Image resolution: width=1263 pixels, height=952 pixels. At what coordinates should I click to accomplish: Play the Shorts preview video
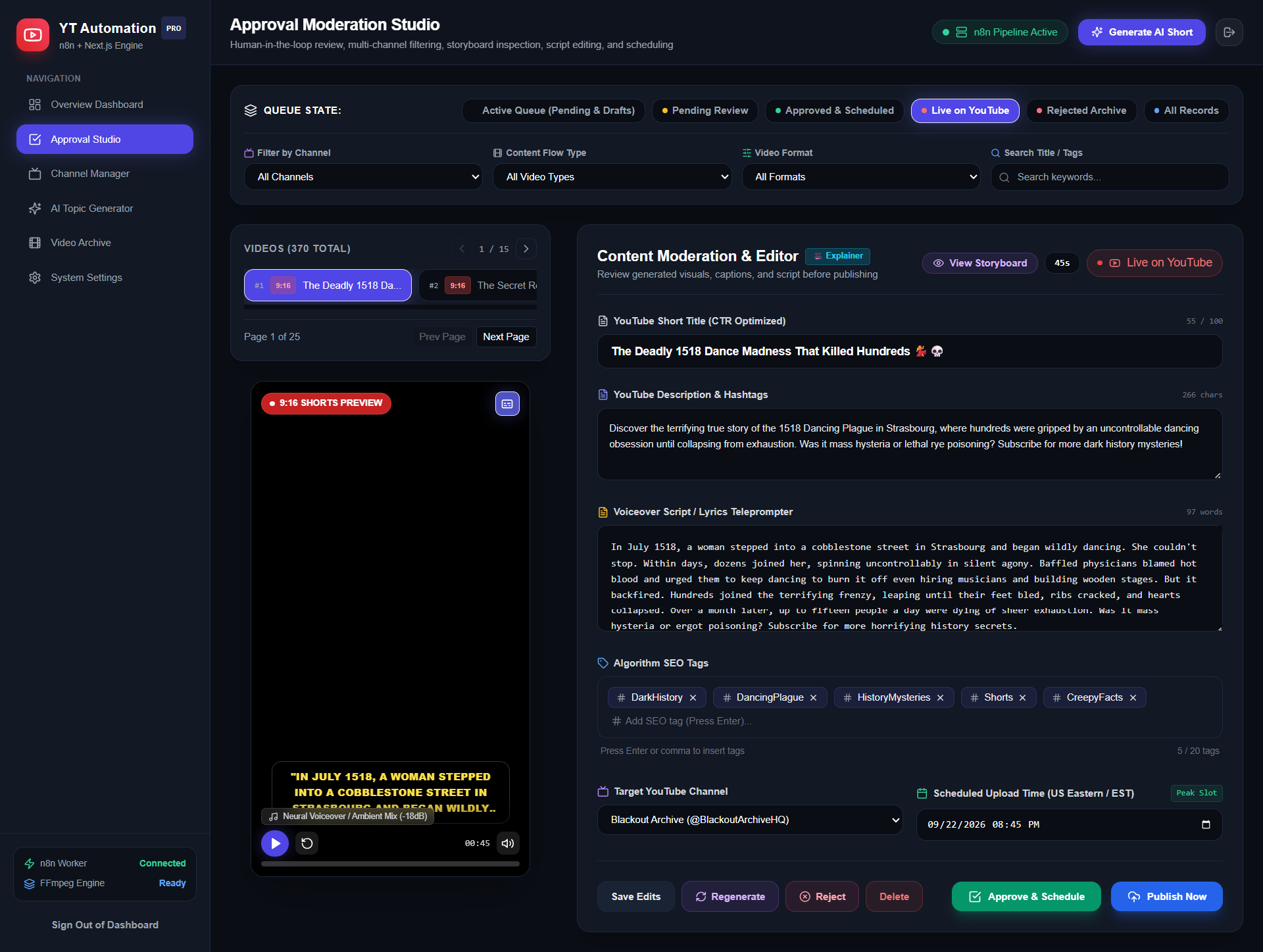pyautogui.click(x=275, y=843)
